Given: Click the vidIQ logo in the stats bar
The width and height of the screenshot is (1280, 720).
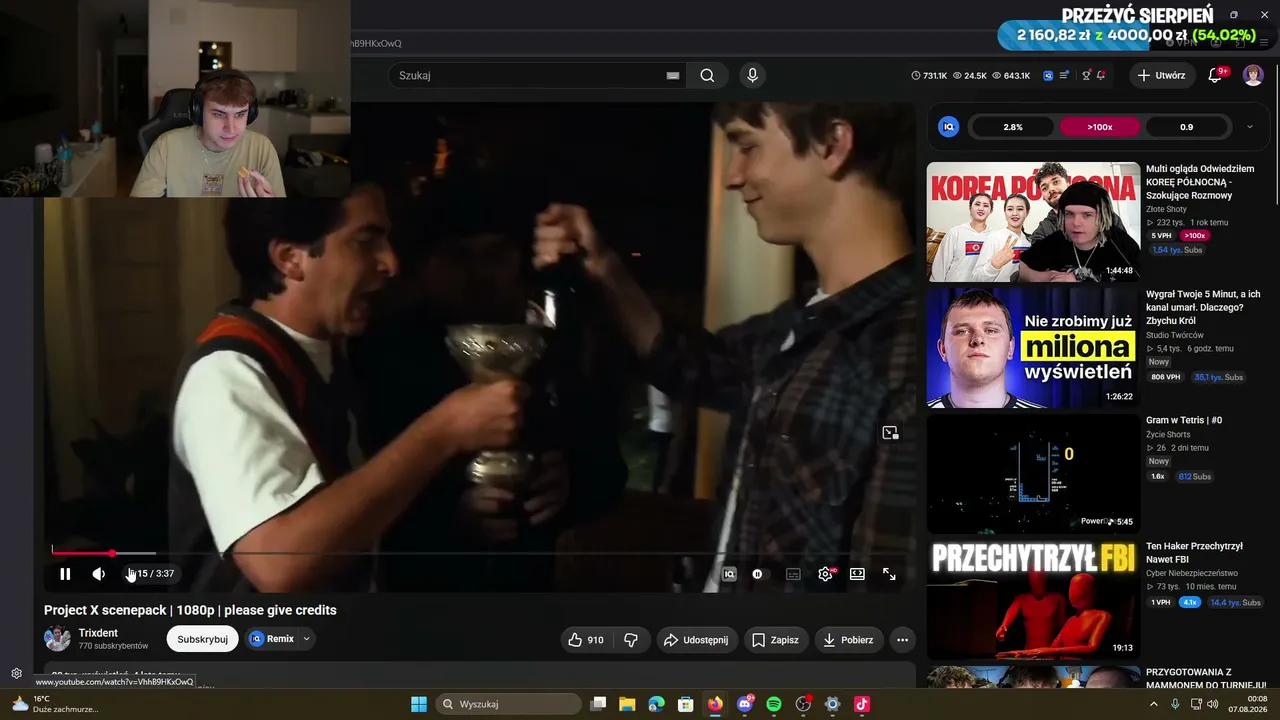Looking at the screenshot, I should [x=949, y=127].
